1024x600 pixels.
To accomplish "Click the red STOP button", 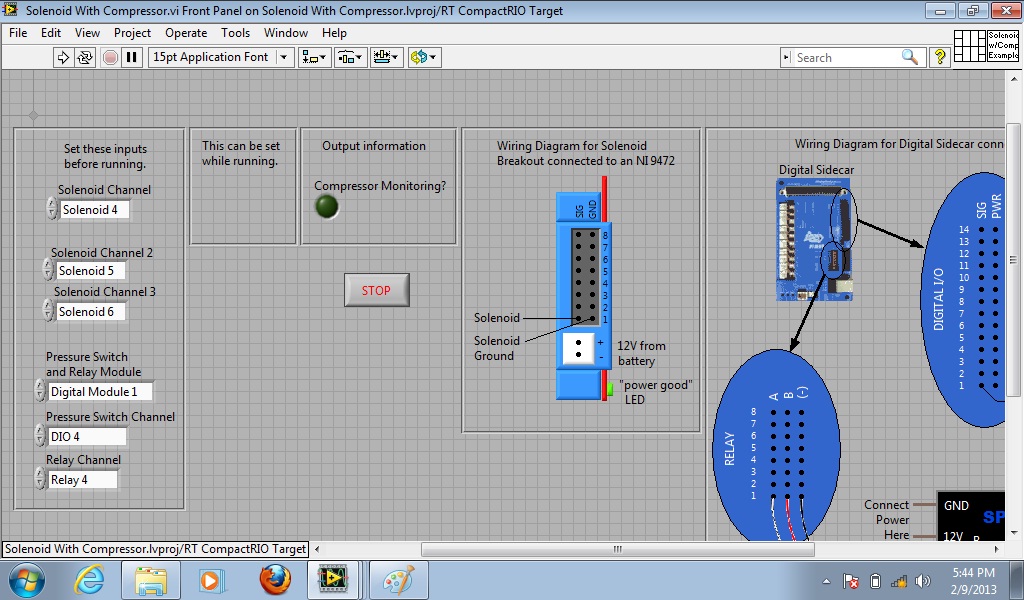I will (376, 290).
